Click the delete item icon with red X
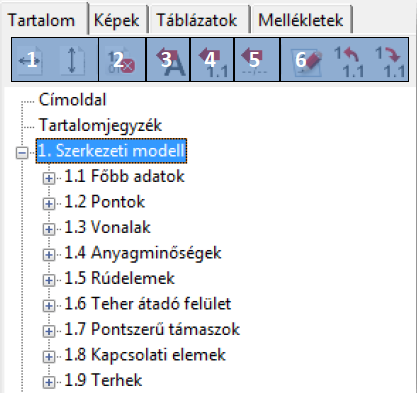The width and height of the screenshot is (417, 393). pos(122,60)
